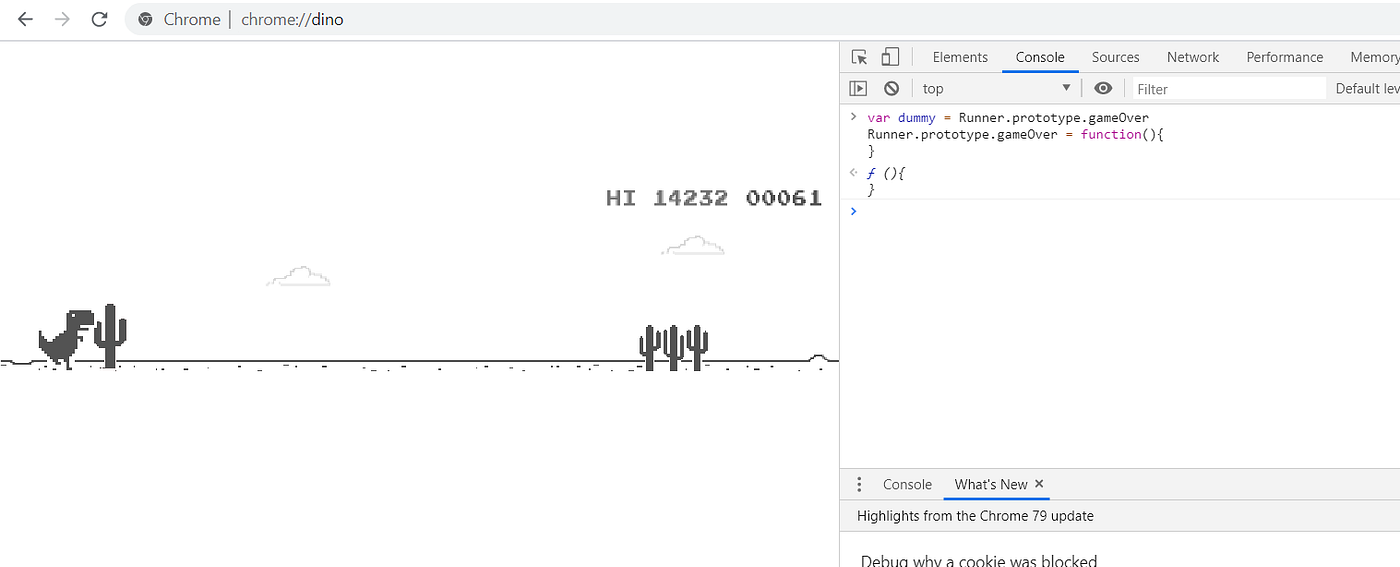Reload the chrome://dino page

point(99,19)
